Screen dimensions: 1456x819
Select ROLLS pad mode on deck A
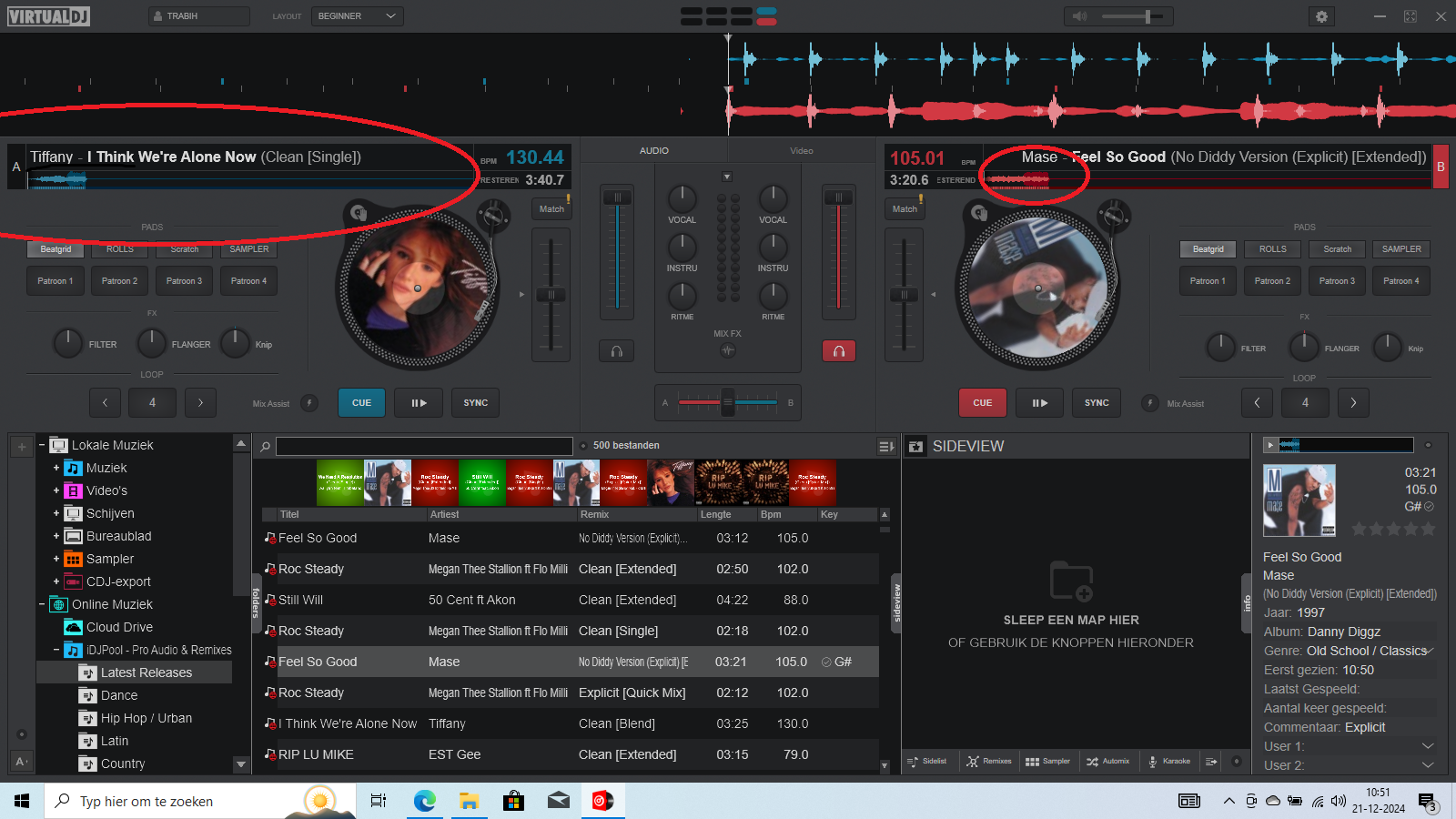[x=120, y=249]
